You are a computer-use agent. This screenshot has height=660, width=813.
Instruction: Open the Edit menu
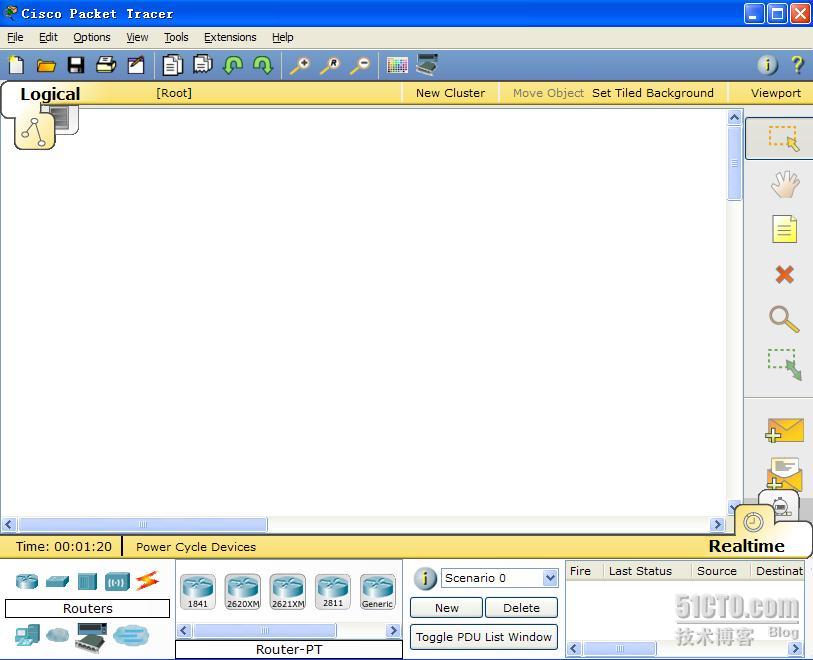48,37
